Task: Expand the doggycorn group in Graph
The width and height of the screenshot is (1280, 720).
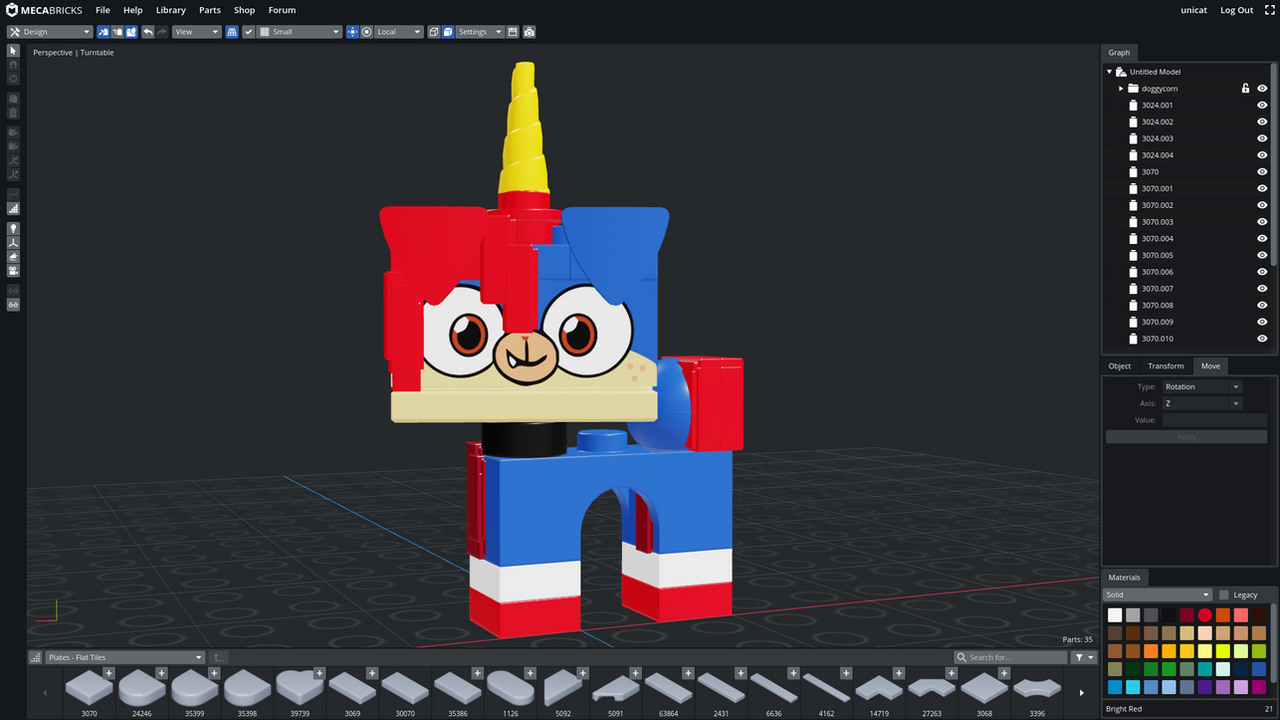Action: click(x=1121, y=88)
